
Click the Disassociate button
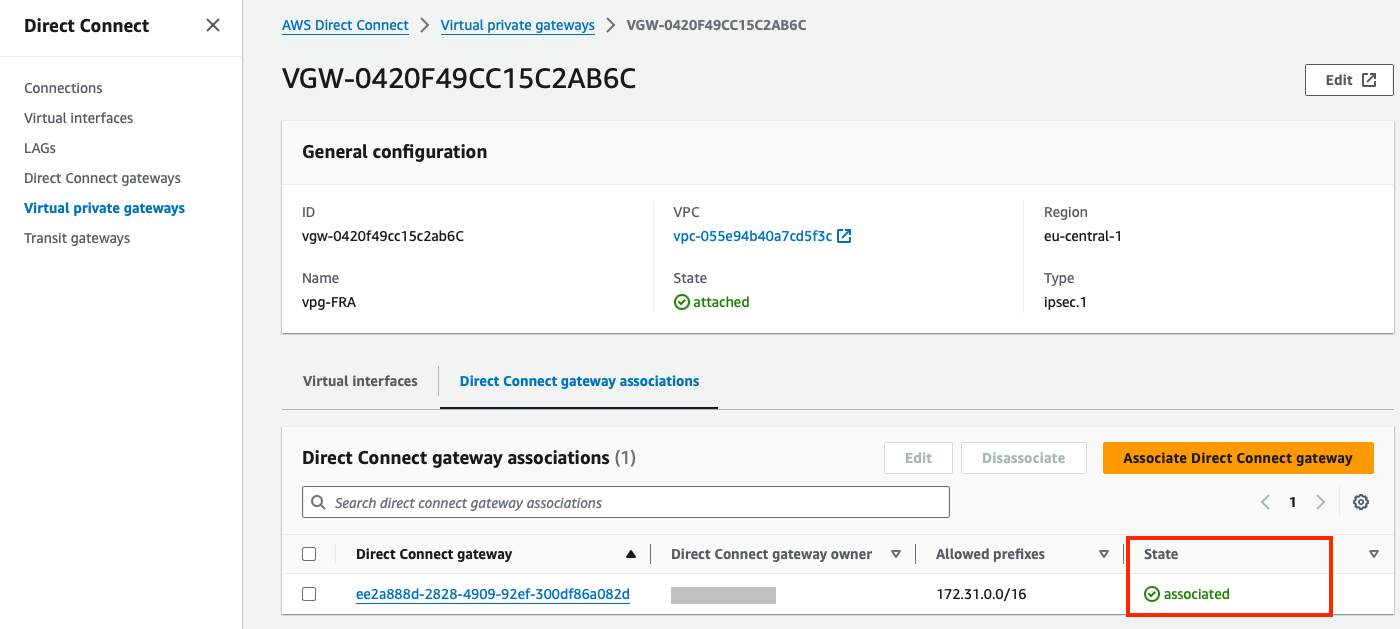(1023, 458)
